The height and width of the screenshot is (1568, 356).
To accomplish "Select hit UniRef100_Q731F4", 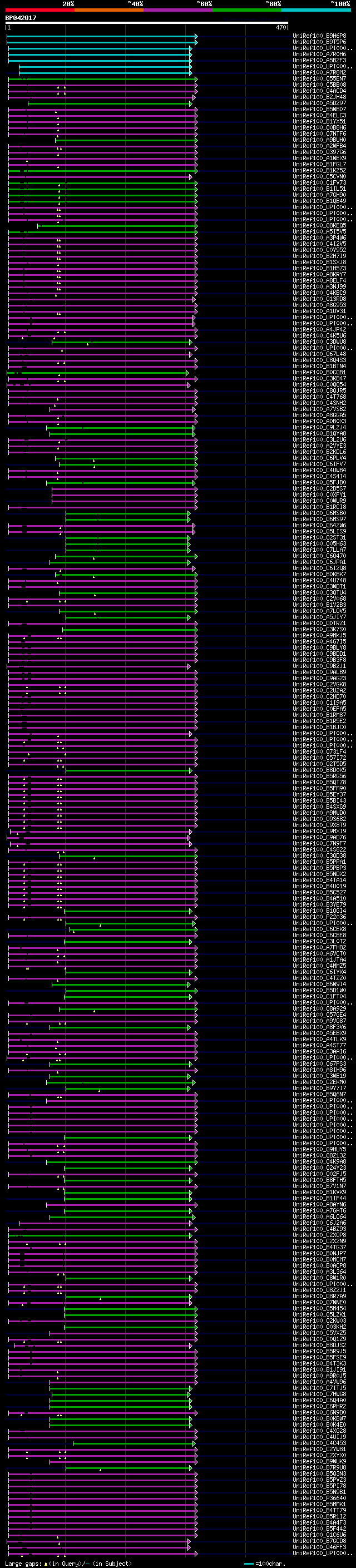I will click(x=319, y=752).
